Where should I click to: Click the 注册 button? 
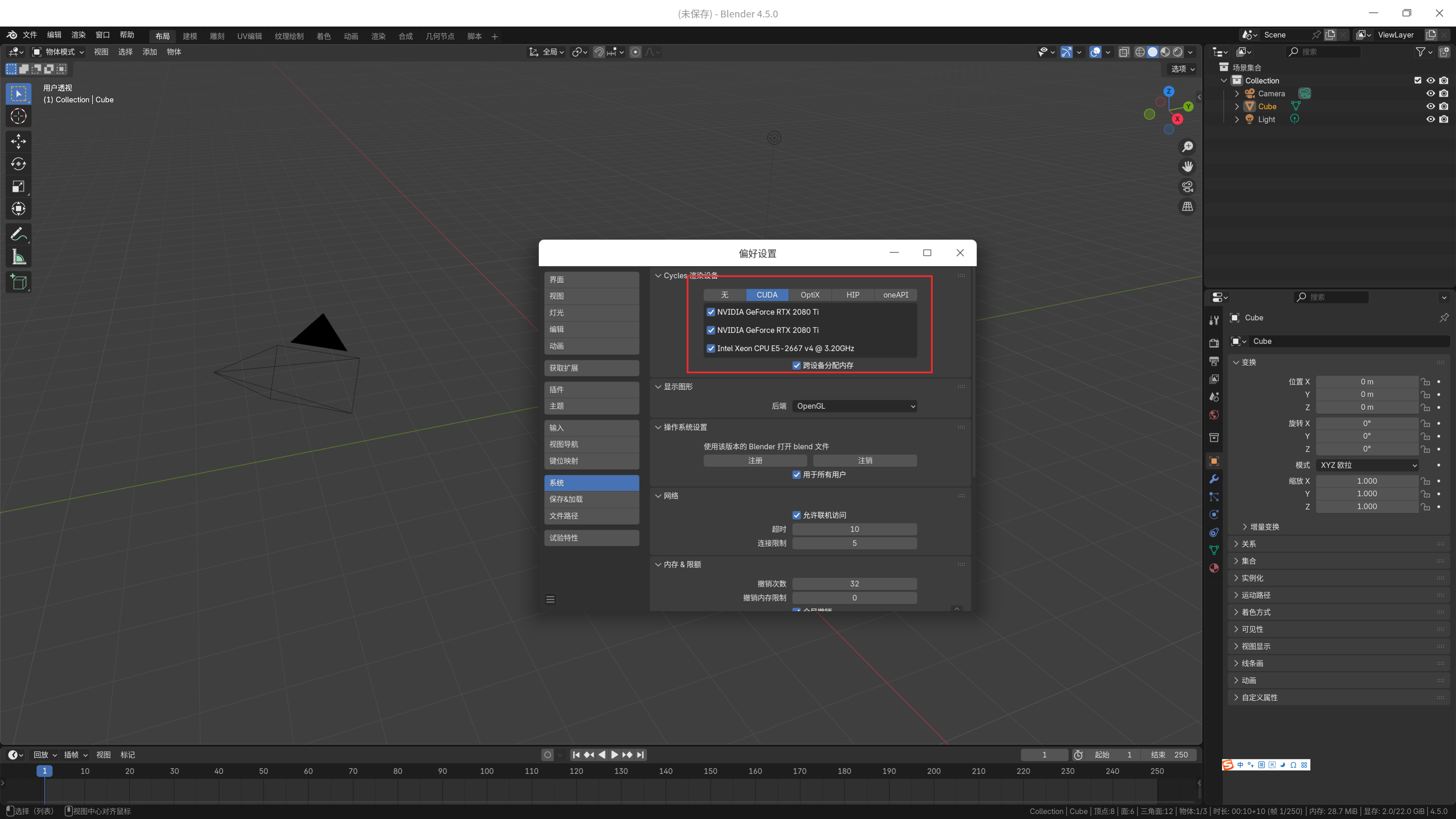coord(755,460)
